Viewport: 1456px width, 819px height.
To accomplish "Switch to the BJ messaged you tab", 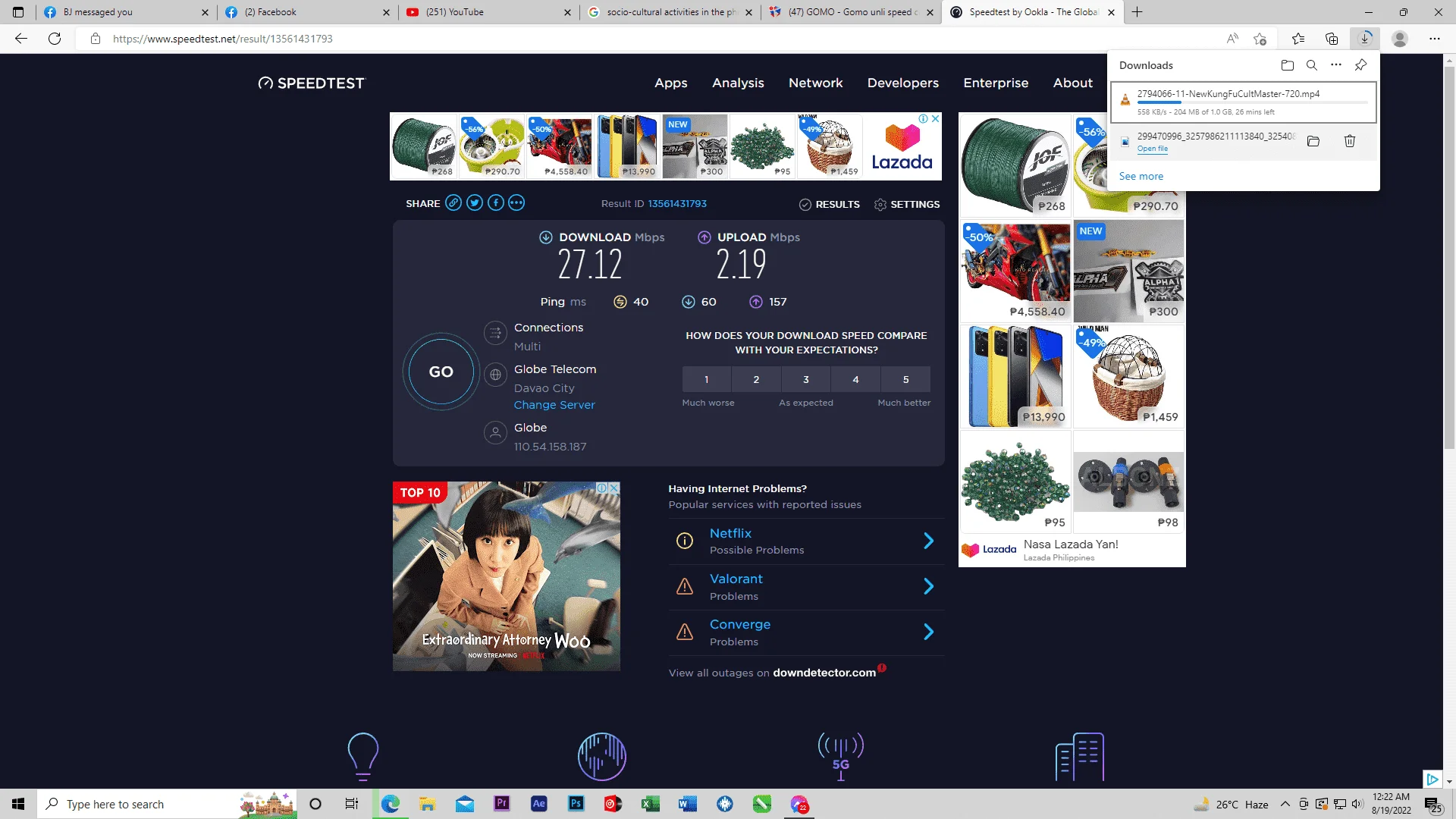I will [126, 12].
